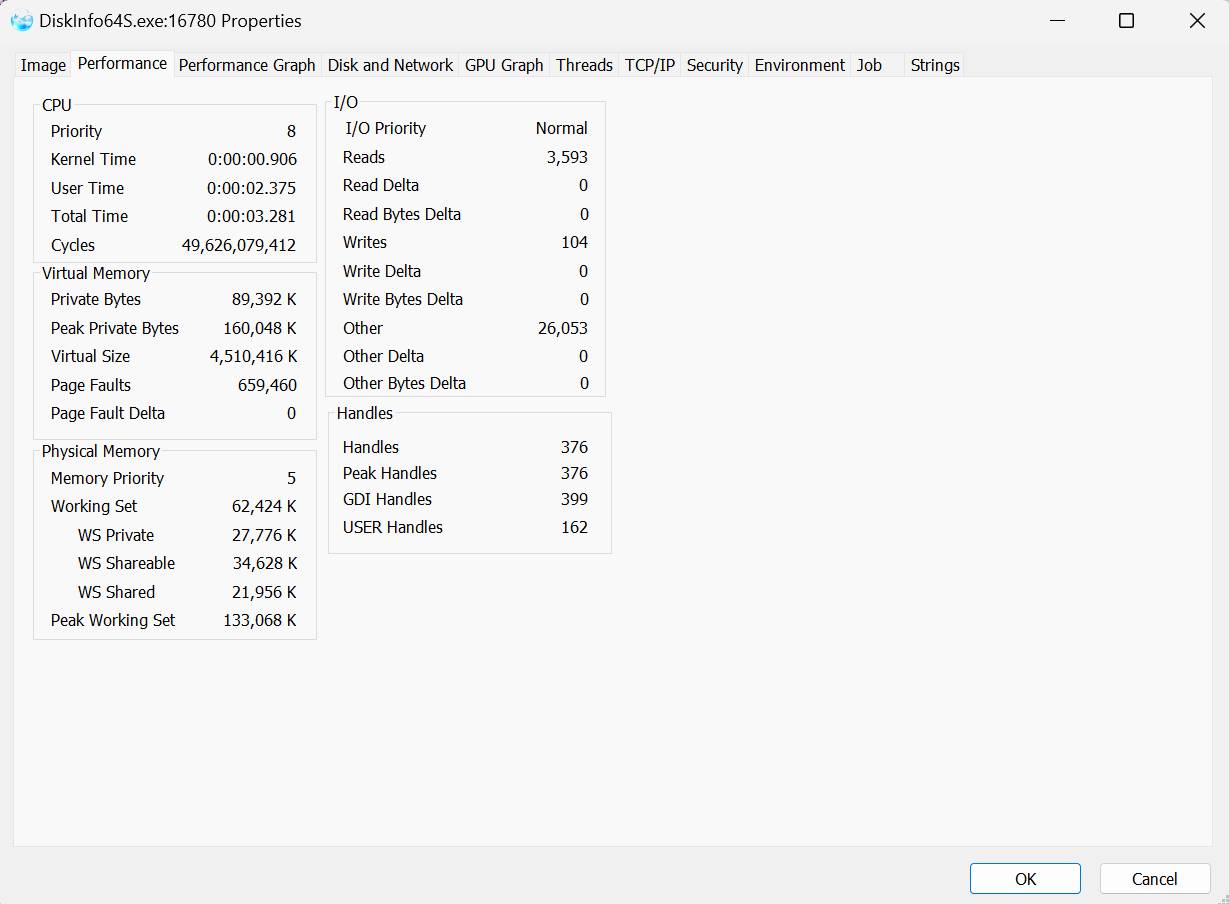Screen dimensions: 1229x904
Task: Select the Peak Handles value 376
Action: [x=575, y=473]
